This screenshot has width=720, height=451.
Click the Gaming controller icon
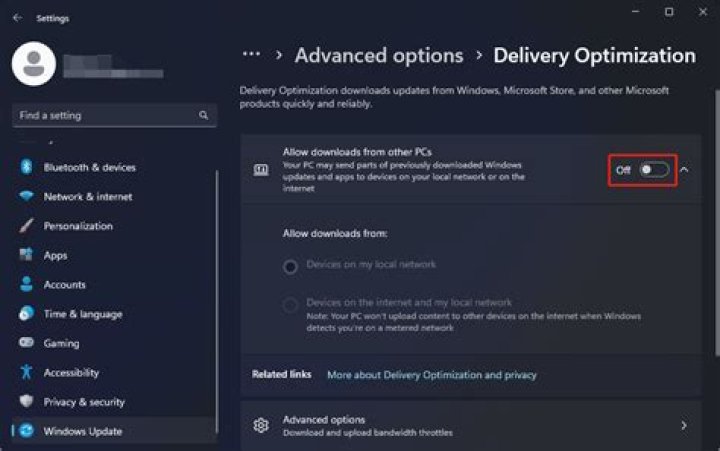26,343
